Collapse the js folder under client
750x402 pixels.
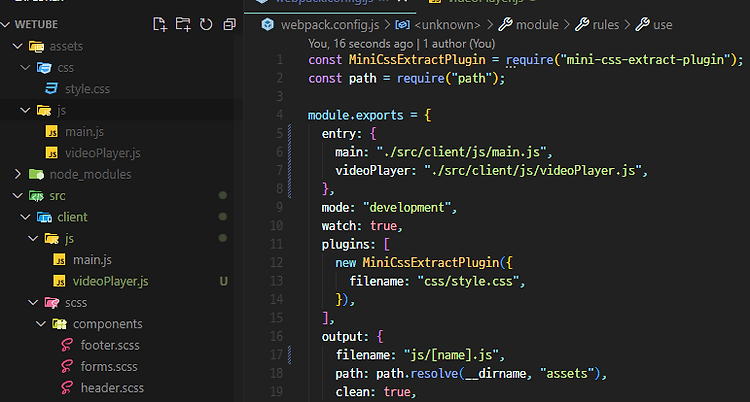(33, 238)
